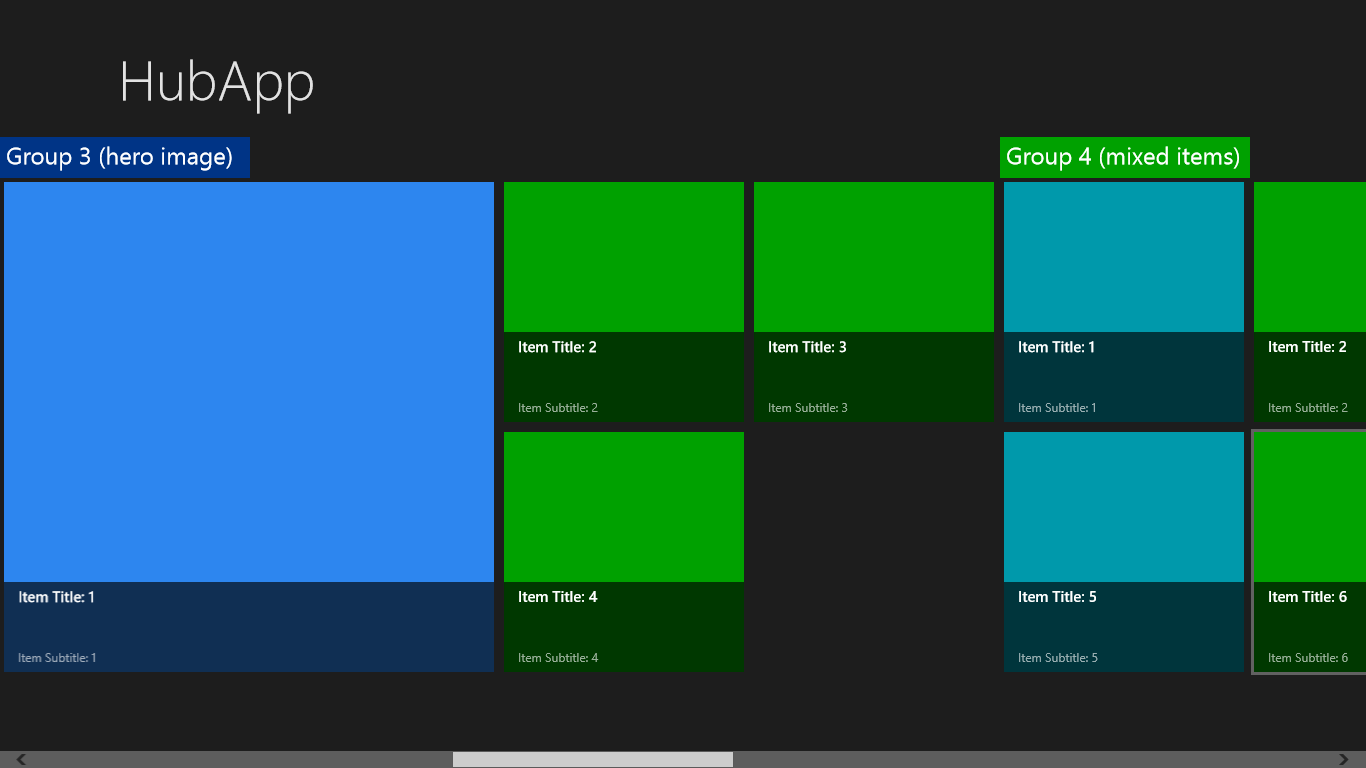The image size is (1366, 768).
Task: Click the text Item Subtitle: 4
Action: pos(558,658)
